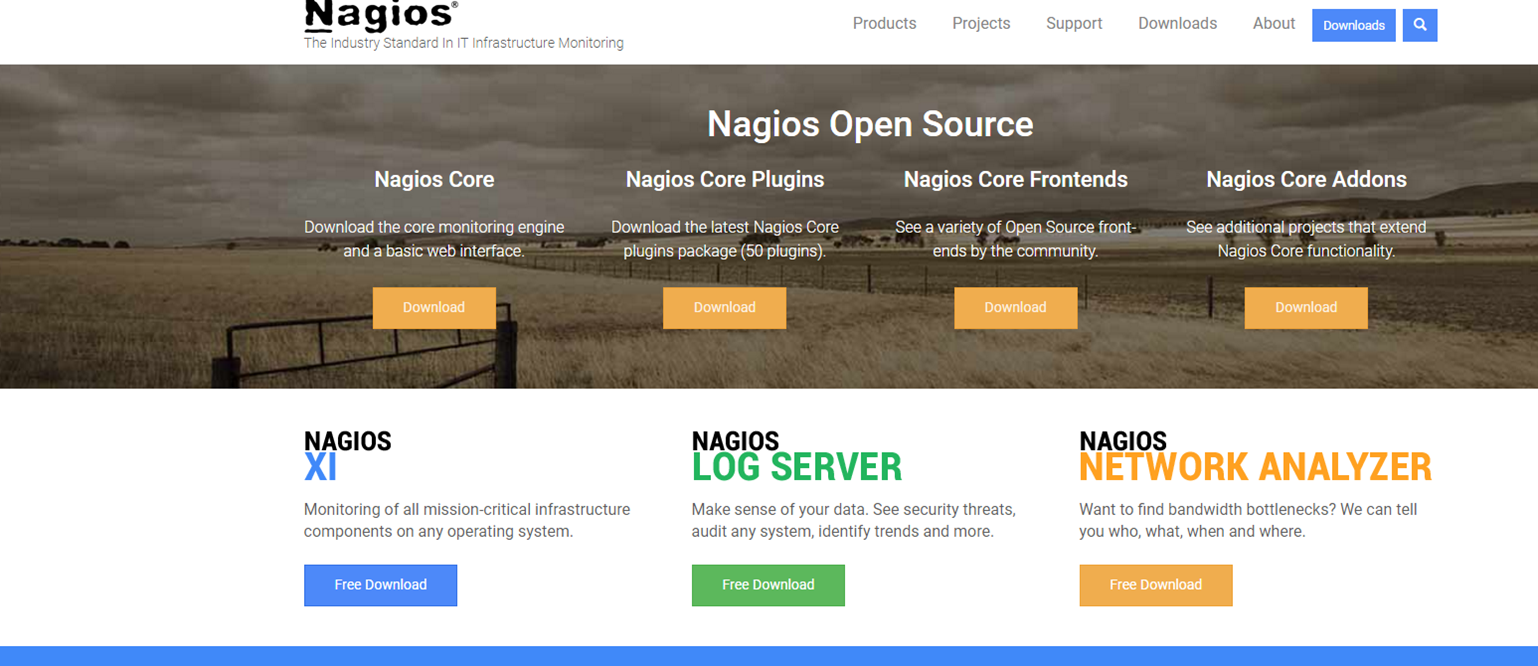This screenshot has width=1538, height=666.
Task: Click the Nagios Open Source title
Action: coord(870,124)
